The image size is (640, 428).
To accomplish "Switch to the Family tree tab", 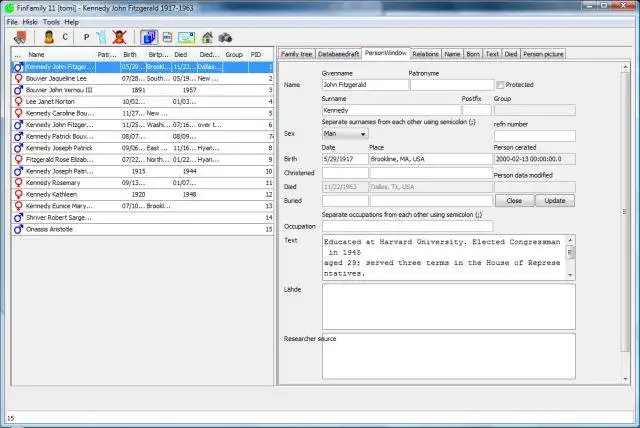I will [x=296, y=53].
